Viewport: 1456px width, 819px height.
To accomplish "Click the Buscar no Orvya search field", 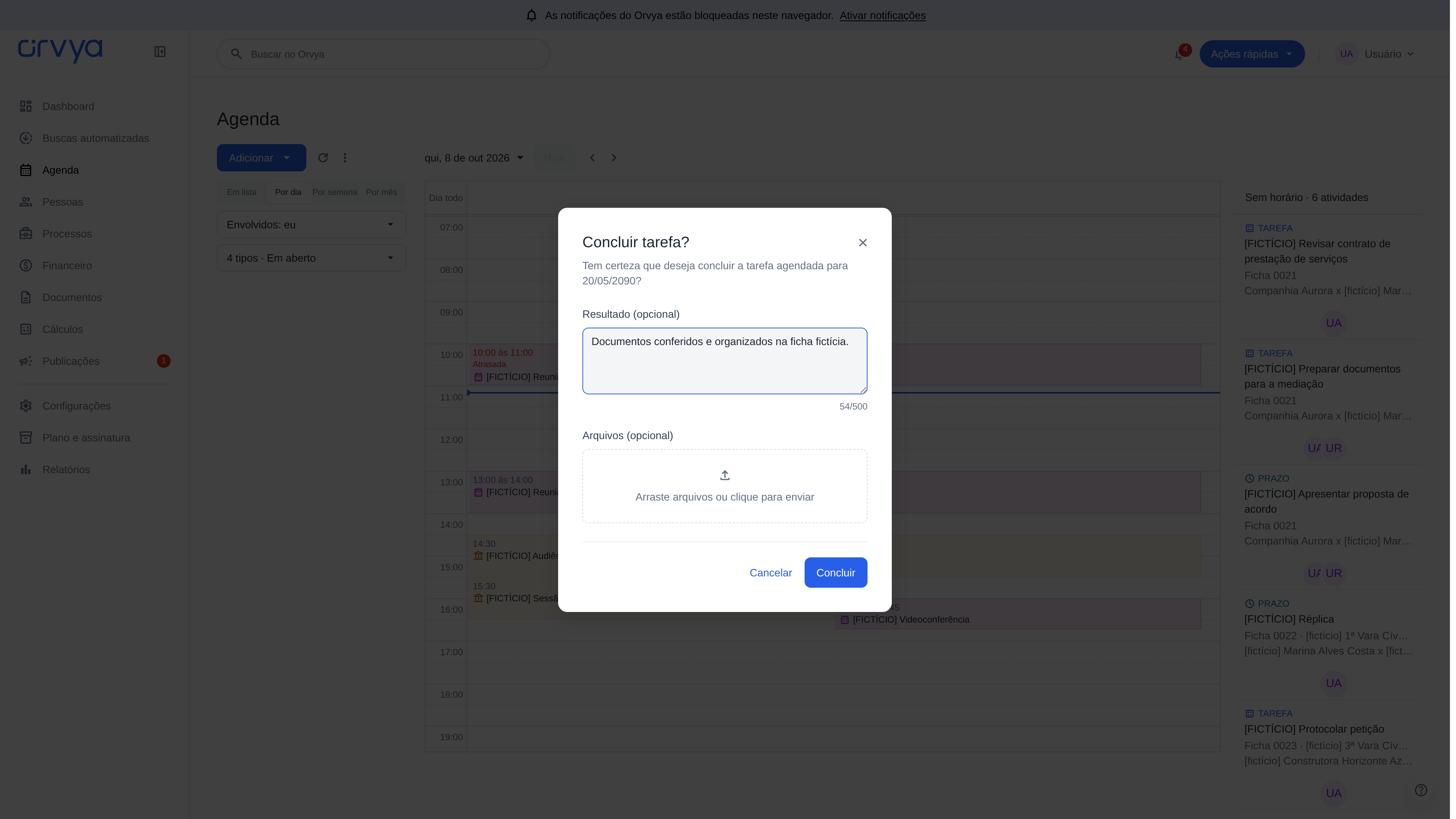I will coord(383,54).
